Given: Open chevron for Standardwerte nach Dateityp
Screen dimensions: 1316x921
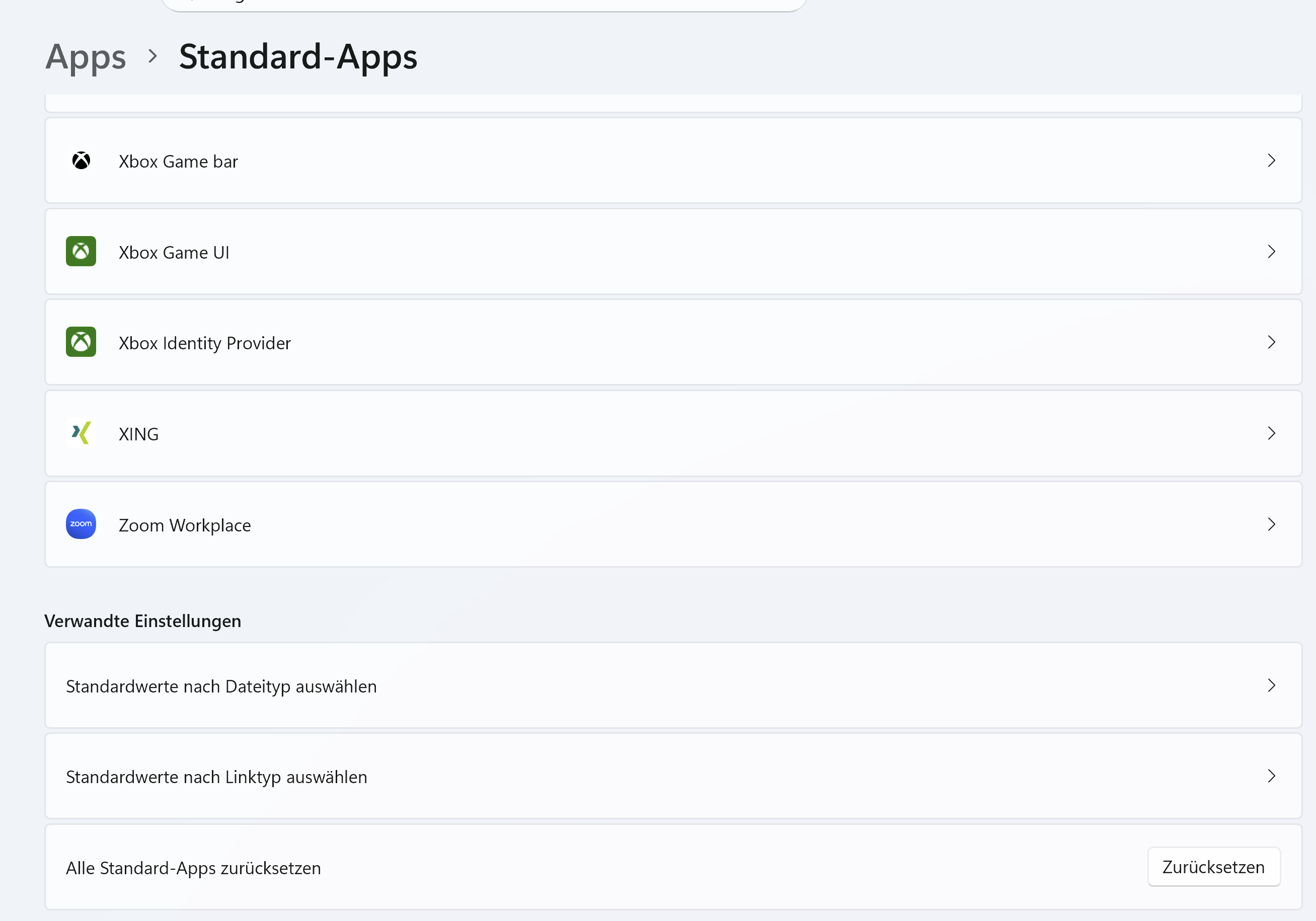Looking at the screenshot, I should [1271, 685].
